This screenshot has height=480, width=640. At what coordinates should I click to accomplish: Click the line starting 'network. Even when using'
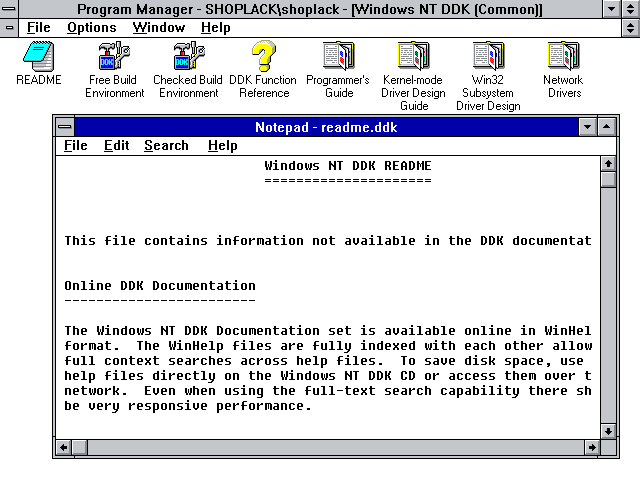[328, 391]
